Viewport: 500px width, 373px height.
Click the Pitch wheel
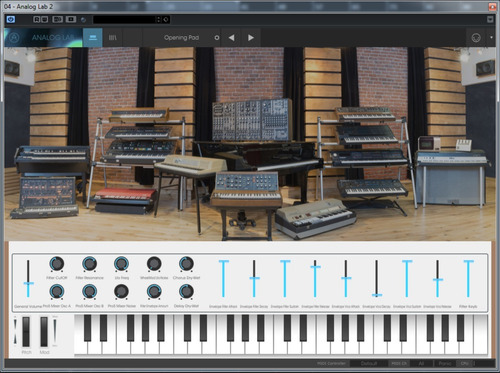(26, 332)
